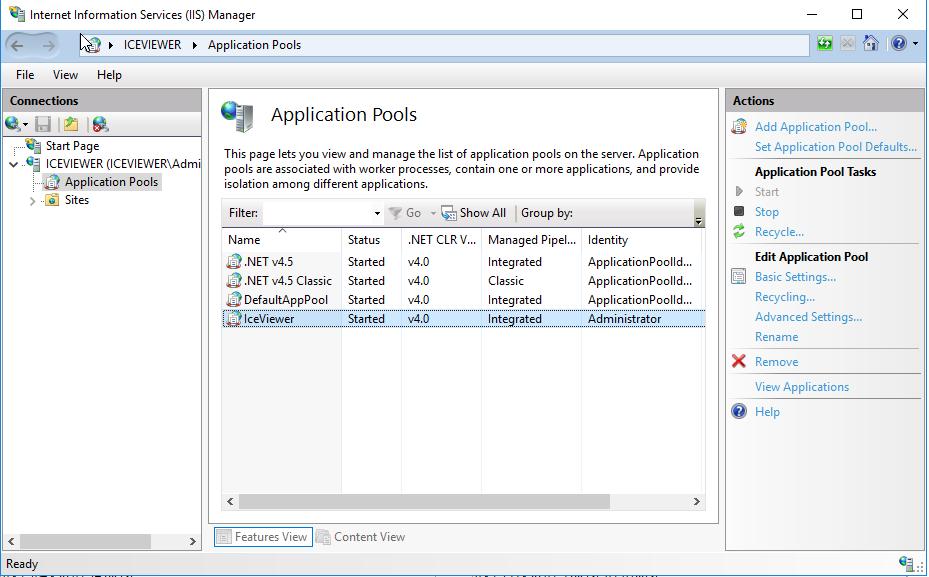
Task: Click the arrow after ICEVIEWER in breadcrumb
Action: point(194,45)
